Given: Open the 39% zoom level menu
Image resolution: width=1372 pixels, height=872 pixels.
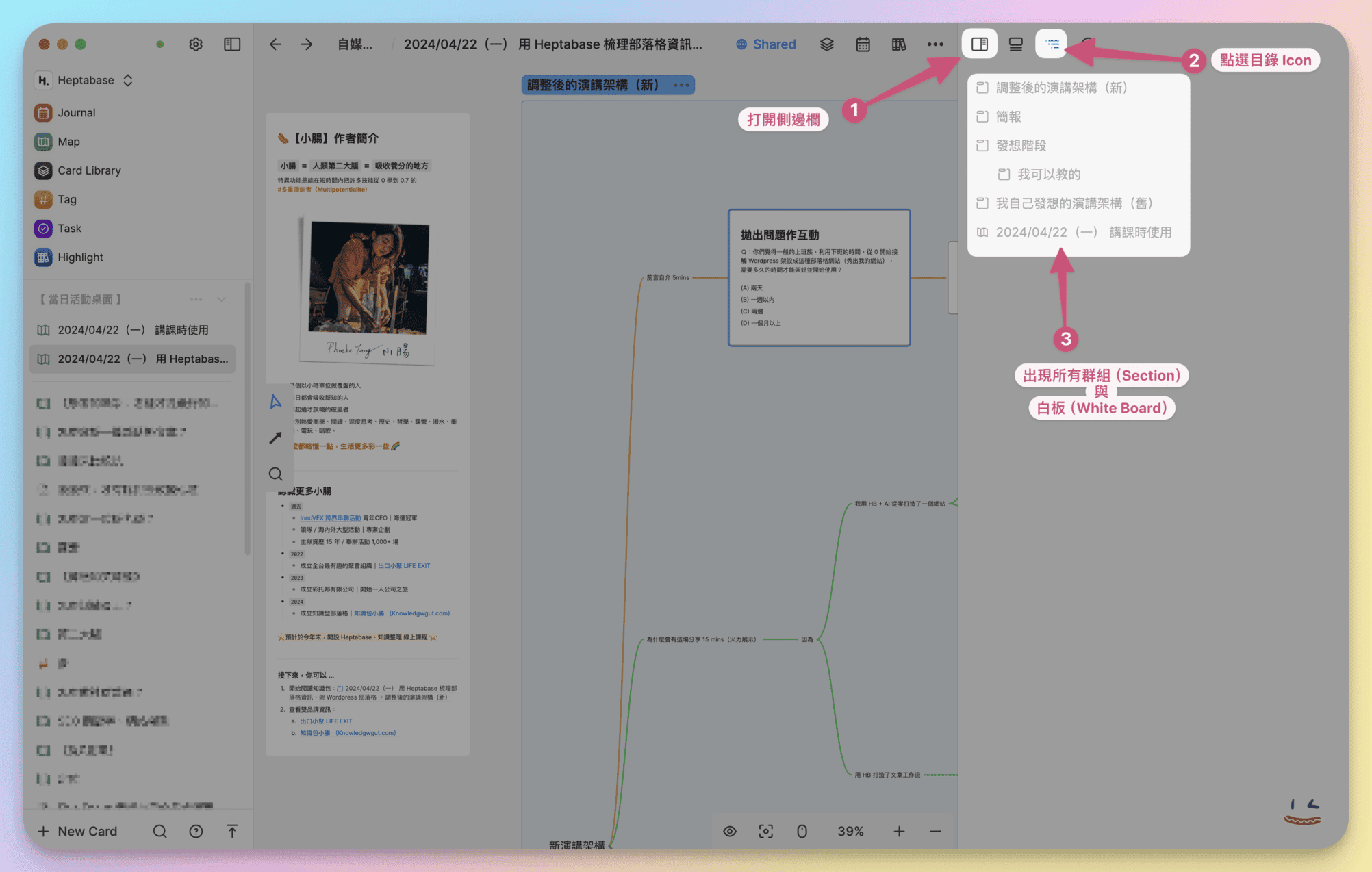Looking at the screenshot, I should [x=850, y=831].
